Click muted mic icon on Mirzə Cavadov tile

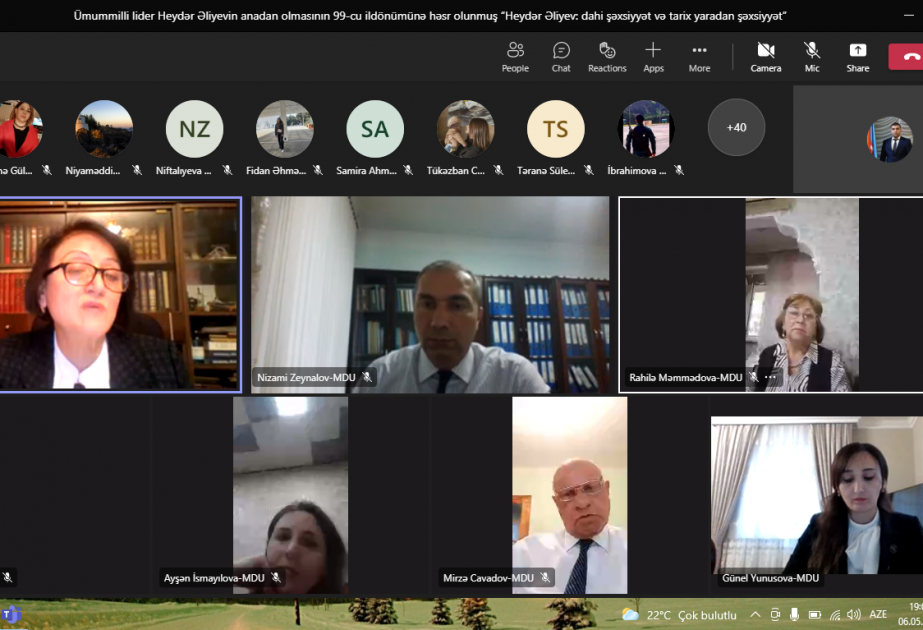(546, 578)
